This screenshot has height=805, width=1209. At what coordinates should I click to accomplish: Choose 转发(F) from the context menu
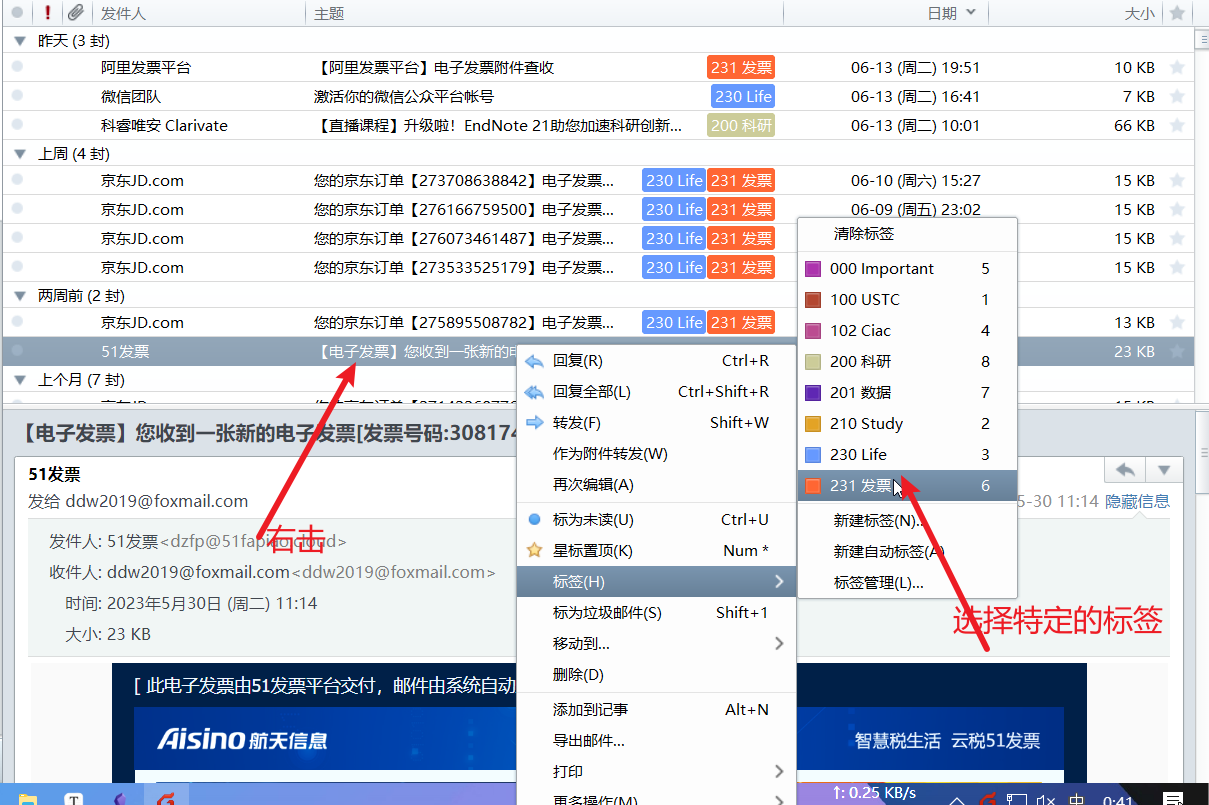pyautogui.click(x=577, y=423)
